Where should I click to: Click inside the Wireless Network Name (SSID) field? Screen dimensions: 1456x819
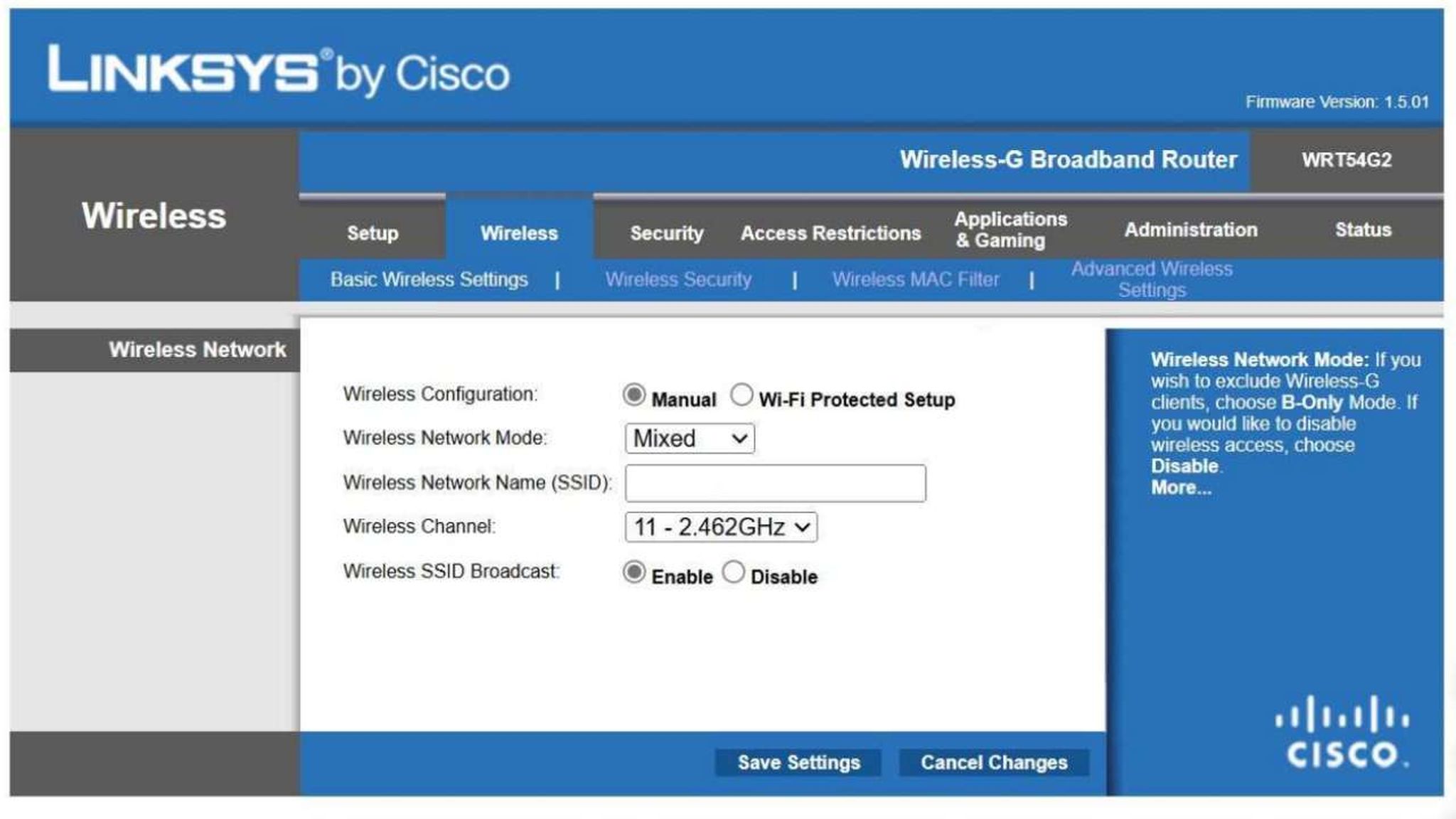click(x=775, y=483)
